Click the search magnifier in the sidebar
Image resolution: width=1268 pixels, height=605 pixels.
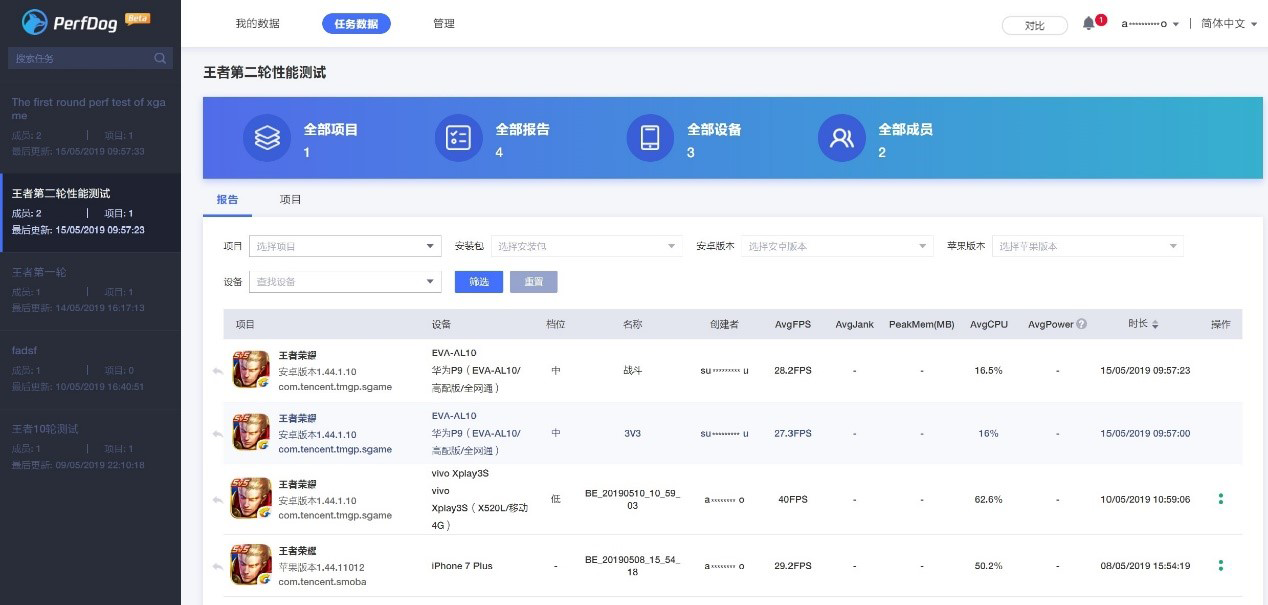160,57
